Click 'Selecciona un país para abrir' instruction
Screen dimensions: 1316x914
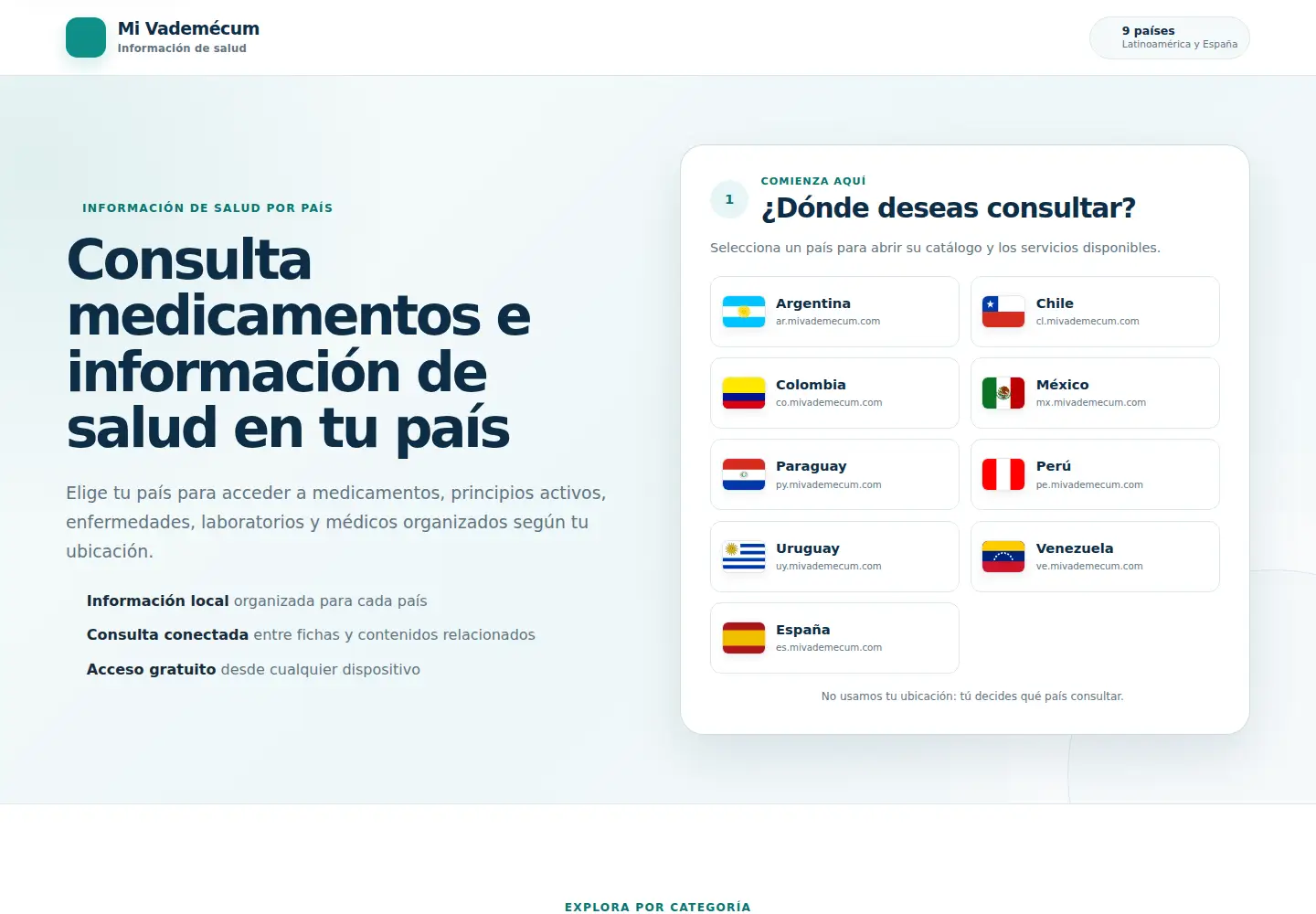coord(935,248)
